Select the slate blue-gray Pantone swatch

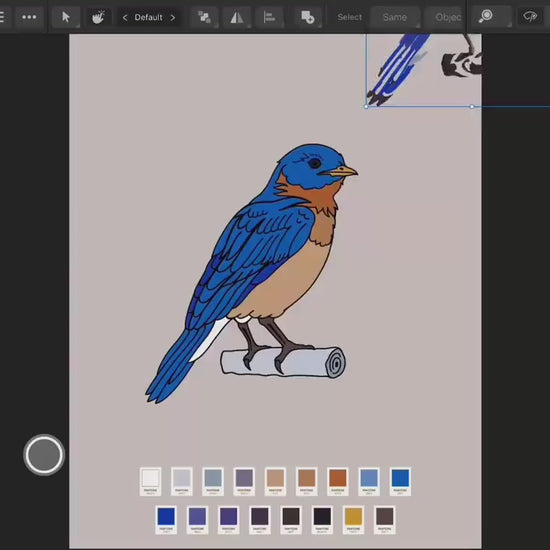(x=213, y=482)
